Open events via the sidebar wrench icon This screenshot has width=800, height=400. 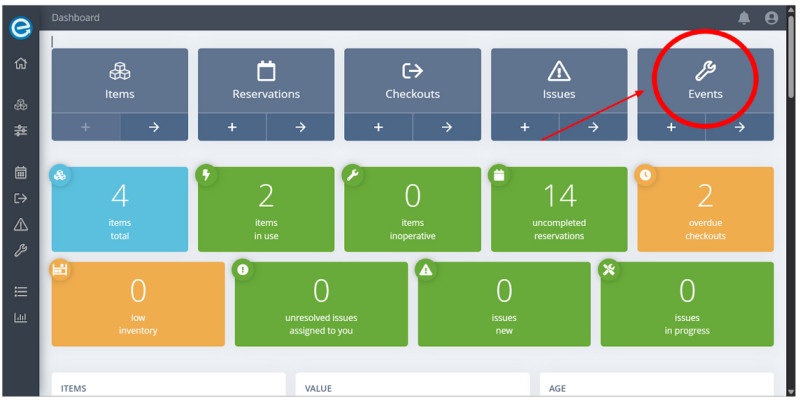[20, 251]
